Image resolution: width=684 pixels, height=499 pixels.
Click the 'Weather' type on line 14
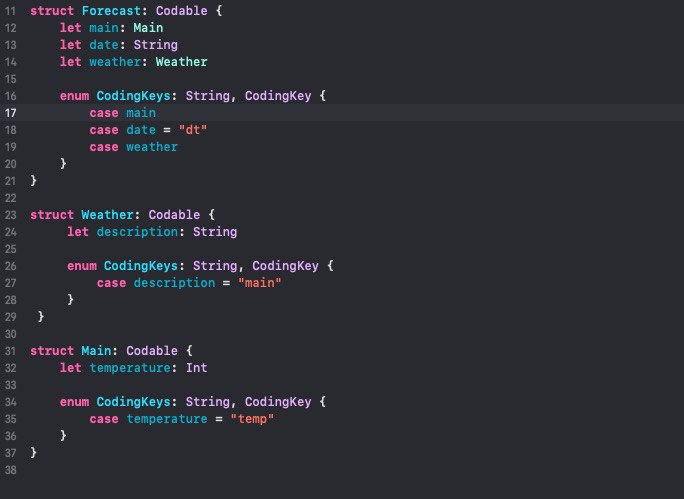[x=181, y=62]
